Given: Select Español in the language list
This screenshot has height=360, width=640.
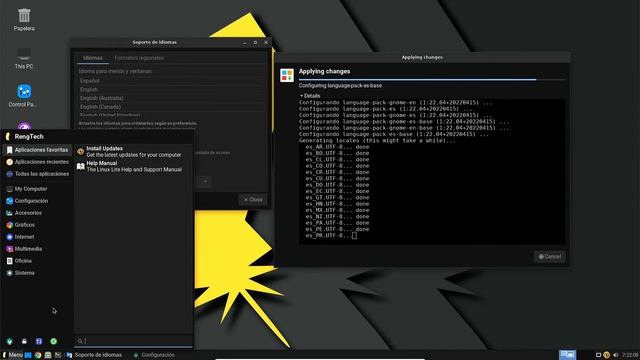Looking at the screenshot, I should click(171, 81).
